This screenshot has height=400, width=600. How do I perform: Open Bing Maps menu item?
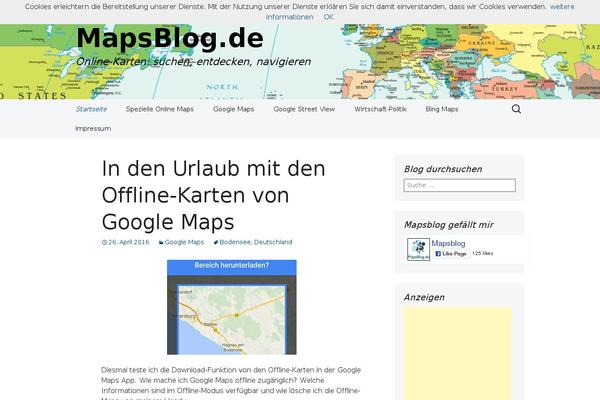pyautogui.click(x=442, y=109)
